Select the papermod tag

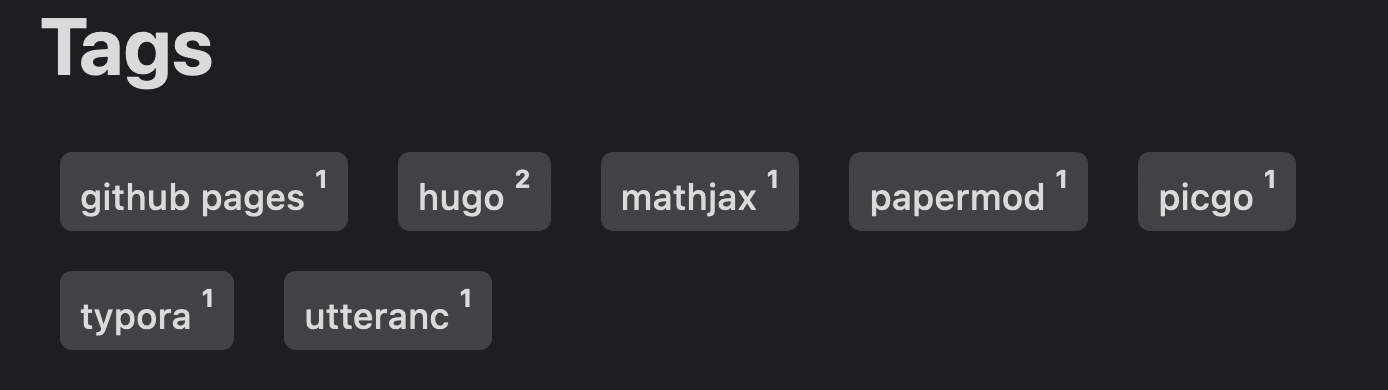tap(968, 192)
